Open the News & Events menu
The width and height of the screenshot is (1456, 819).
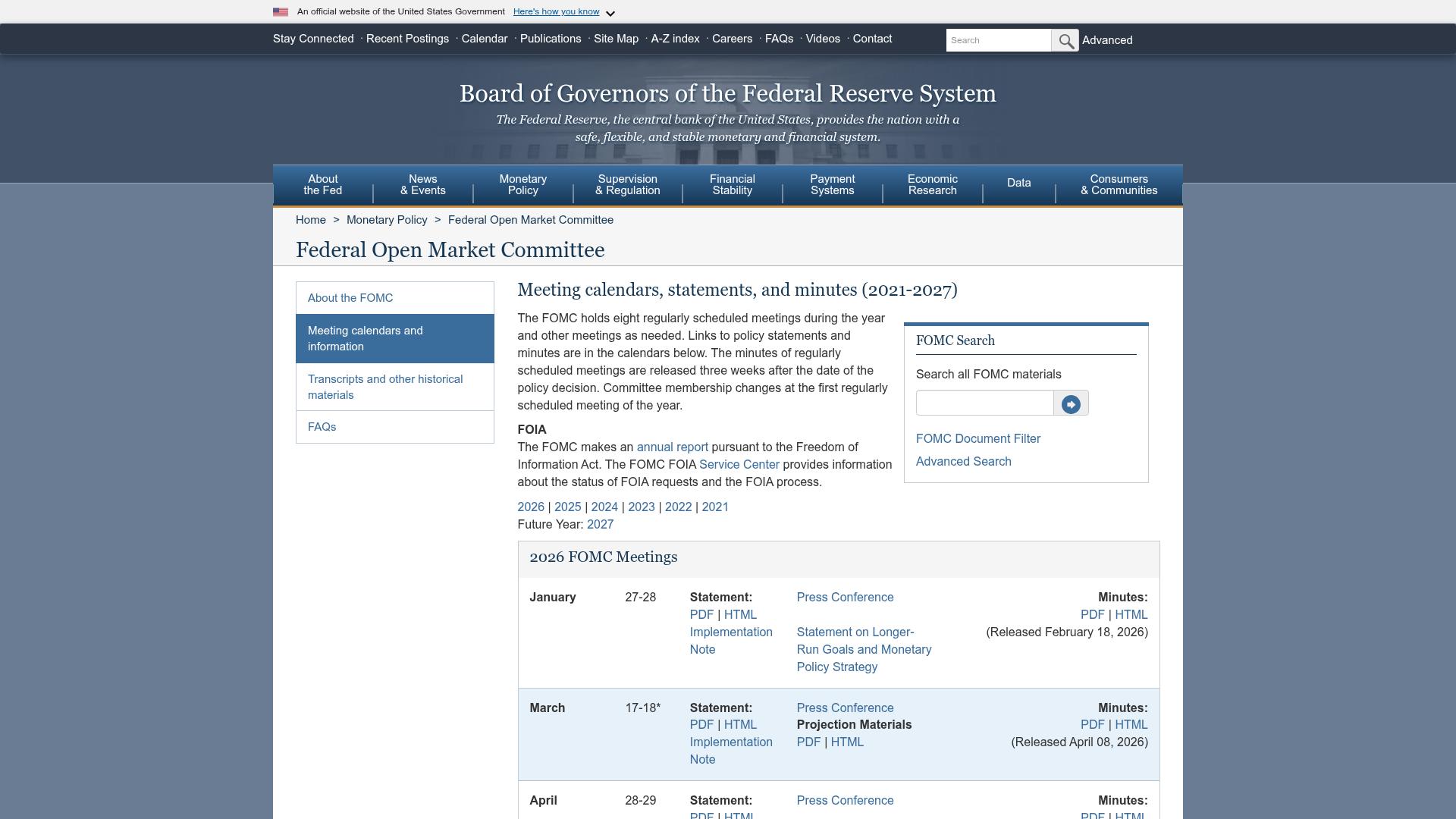(x=423, y=185)
